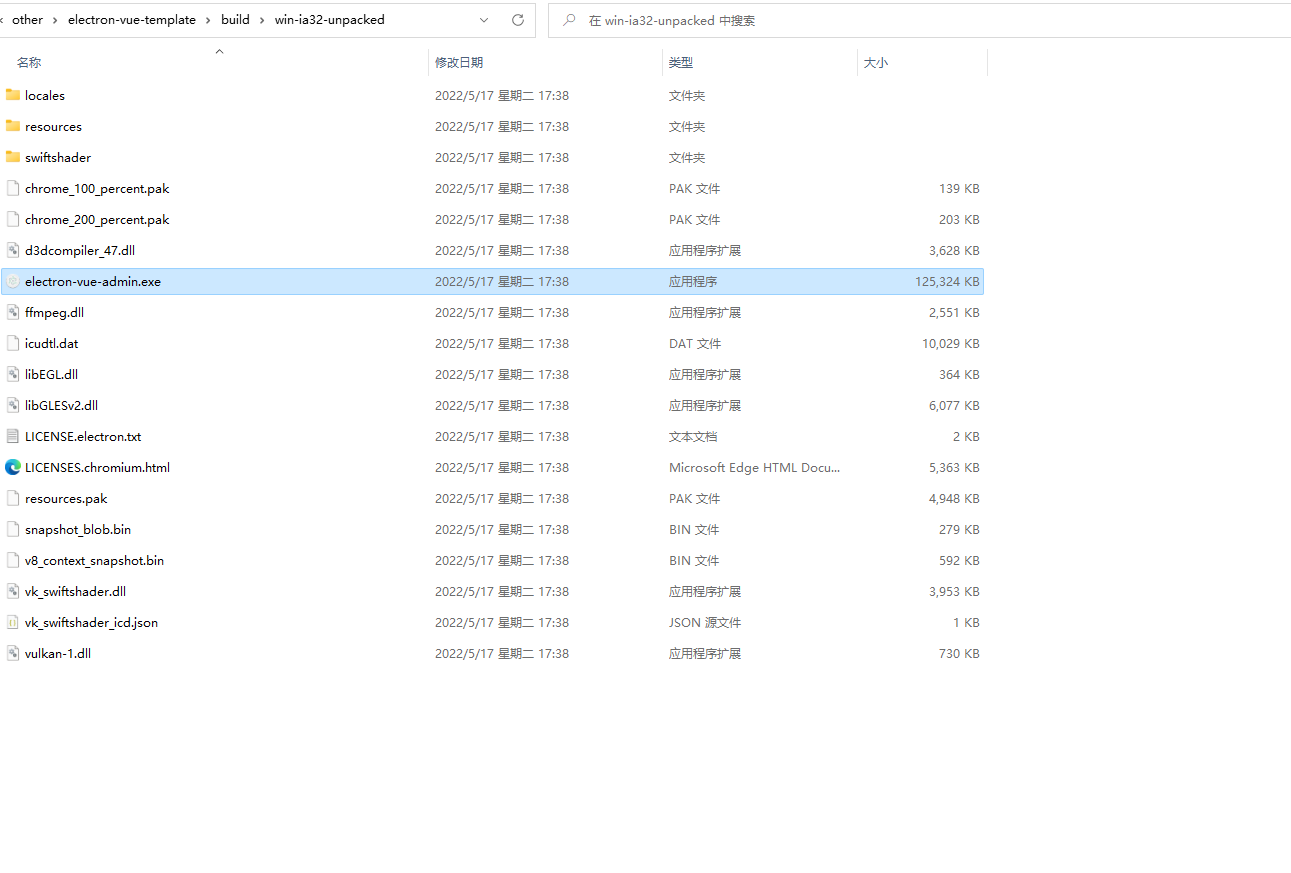The width and height of the screenshot is (1291, 873).
Task: Click the electron-vue-admin.exe application icon
Action: (x=13, y=281)
